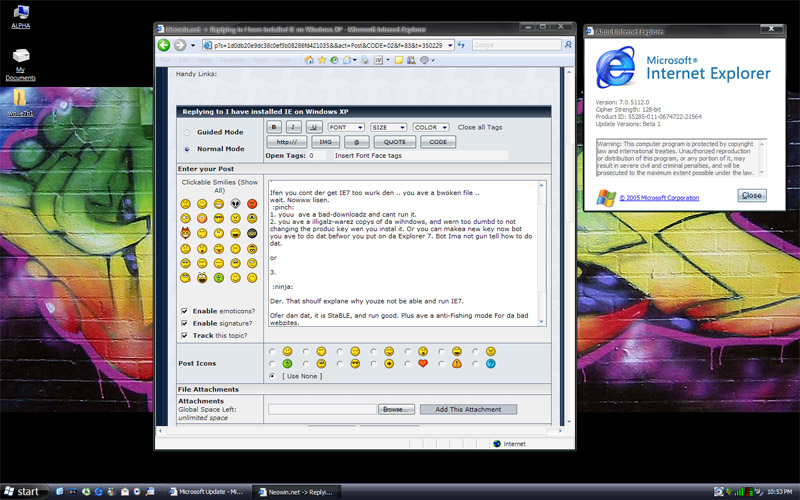Open the COLOR dropdown
The width and height of the screenshot is (800, 500).
[x=431, y=128]
